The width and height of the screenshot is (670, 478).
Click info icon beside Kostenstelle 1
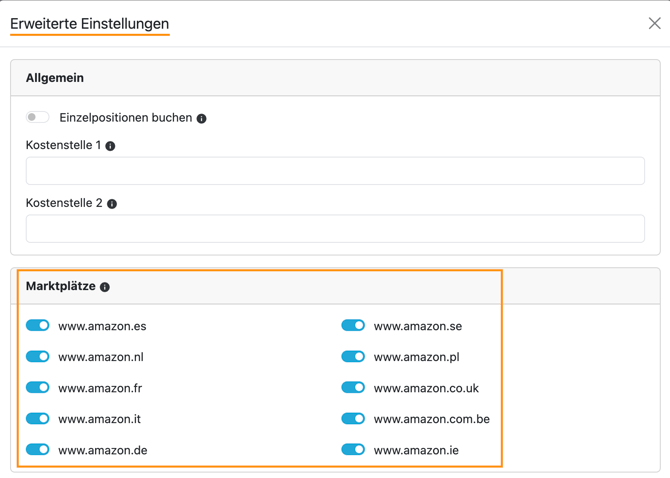point(110,146)
